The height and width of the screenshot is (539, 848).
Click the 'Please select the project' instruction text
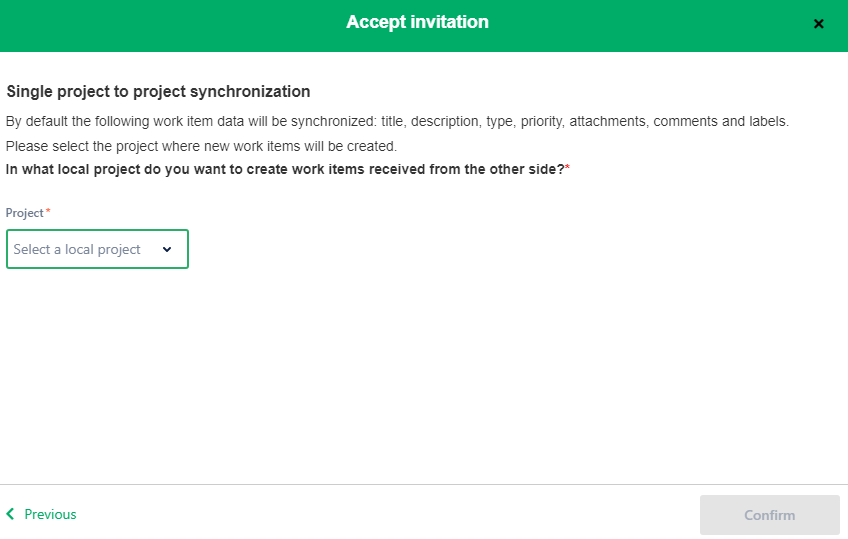201,146
